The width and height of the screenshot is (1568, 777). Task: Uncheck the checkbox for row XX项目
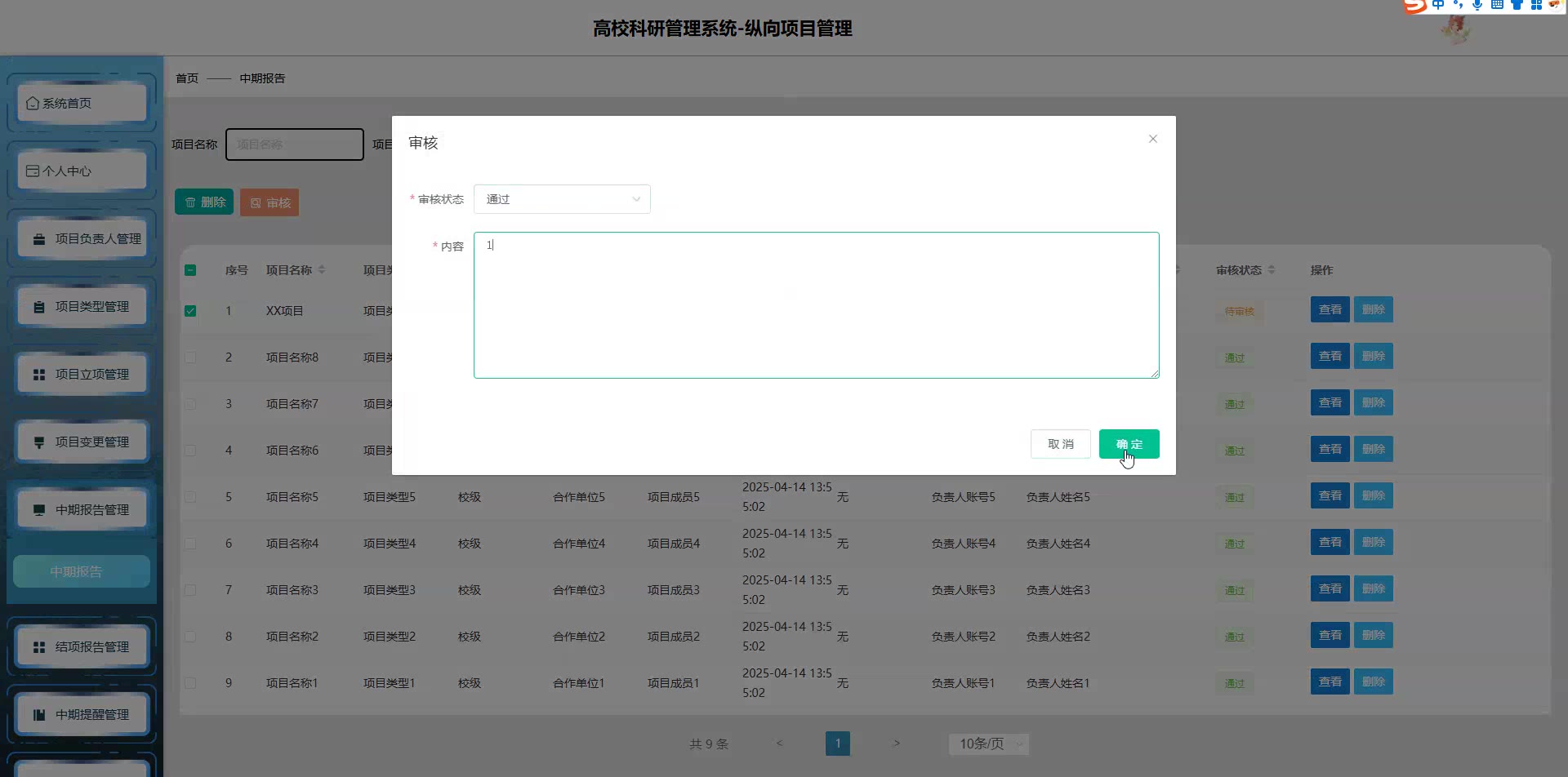point(190,311)
